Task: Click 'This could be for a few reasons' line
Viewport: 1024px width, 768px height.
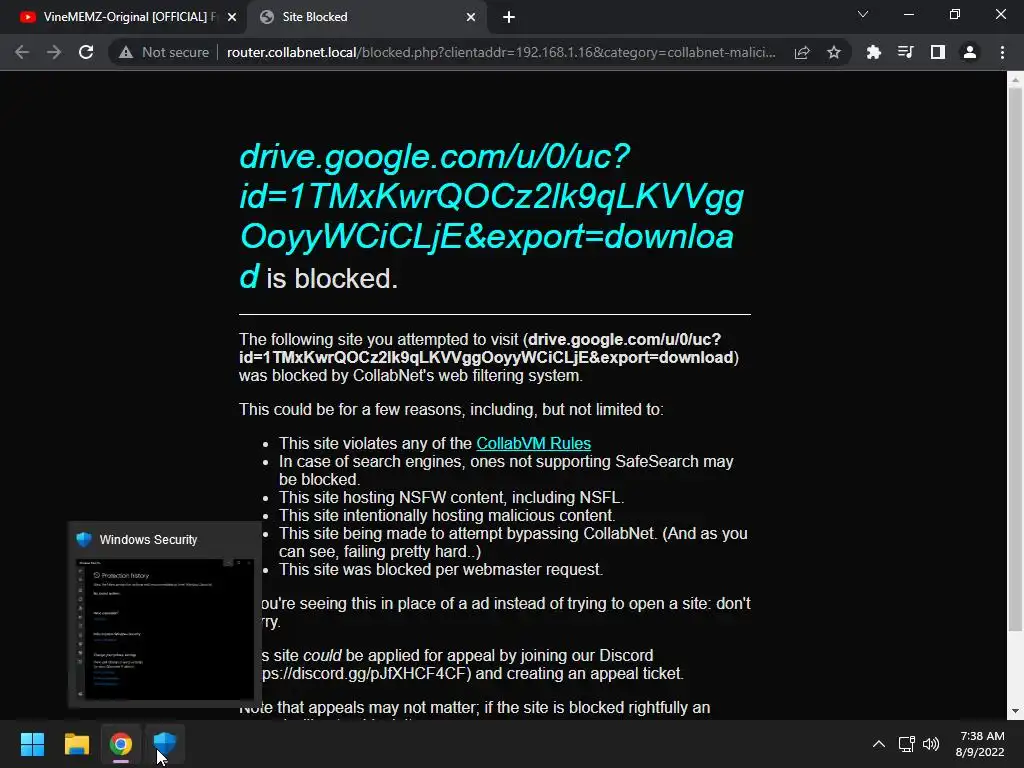Action: tap(451, 409)
